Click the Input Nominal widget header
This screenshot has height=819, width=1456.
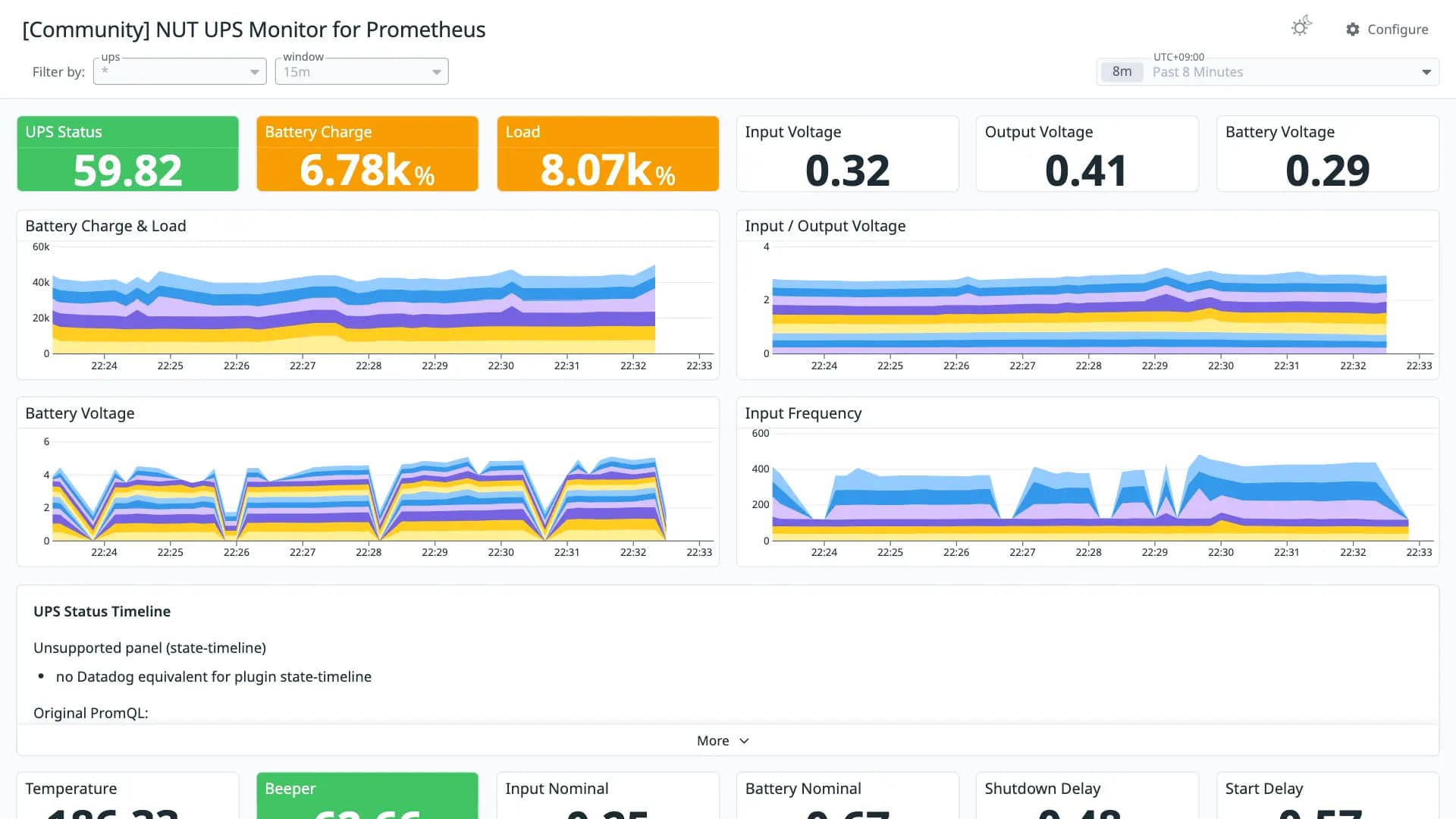557,789
